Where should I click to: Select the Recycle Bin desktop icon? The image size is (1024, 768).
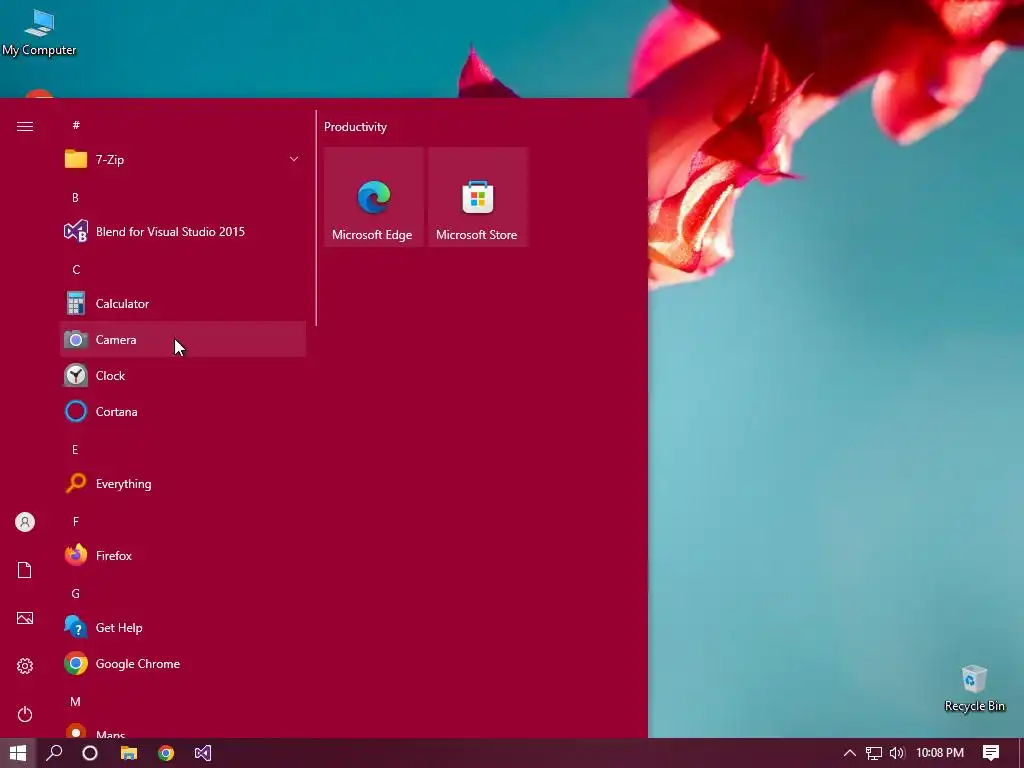[974, 688]
